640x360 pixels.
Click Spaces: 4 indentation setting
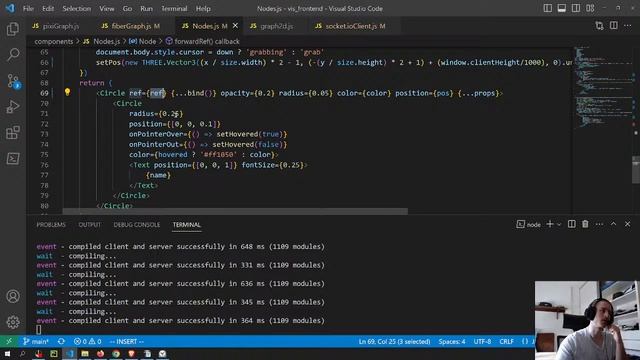point(452,341)
